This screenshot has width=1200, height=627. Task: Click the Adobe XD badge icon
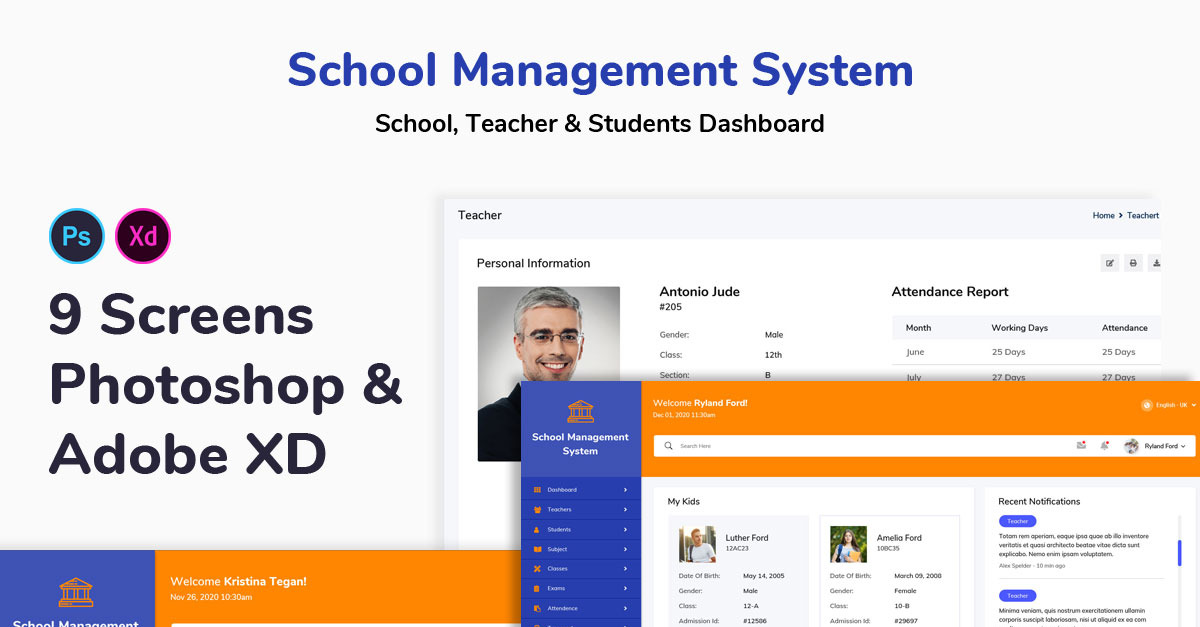pyautogui.click(x=143, y=236)
